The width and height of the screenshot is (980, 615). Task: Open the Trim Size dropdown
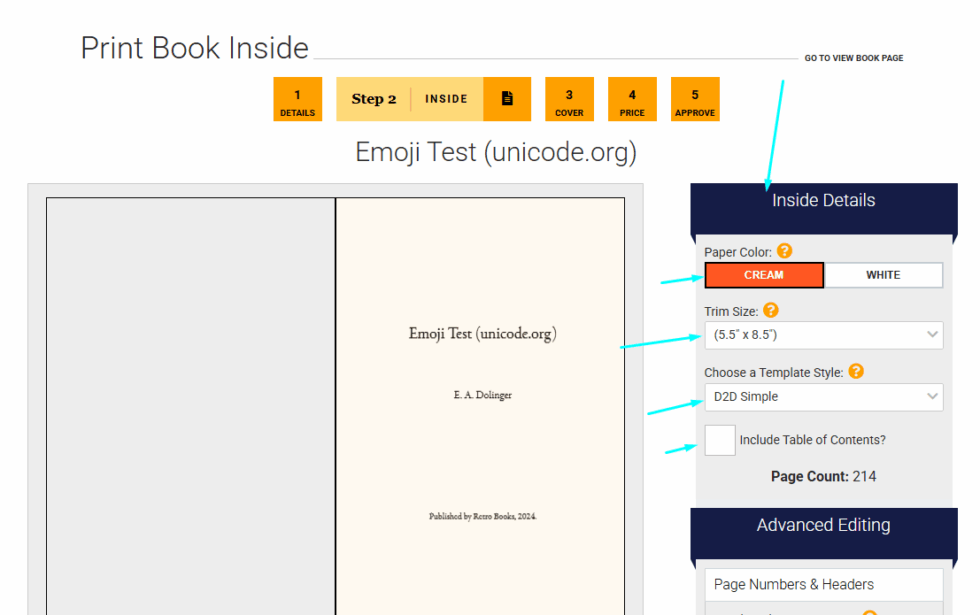(x=823, y=335)
